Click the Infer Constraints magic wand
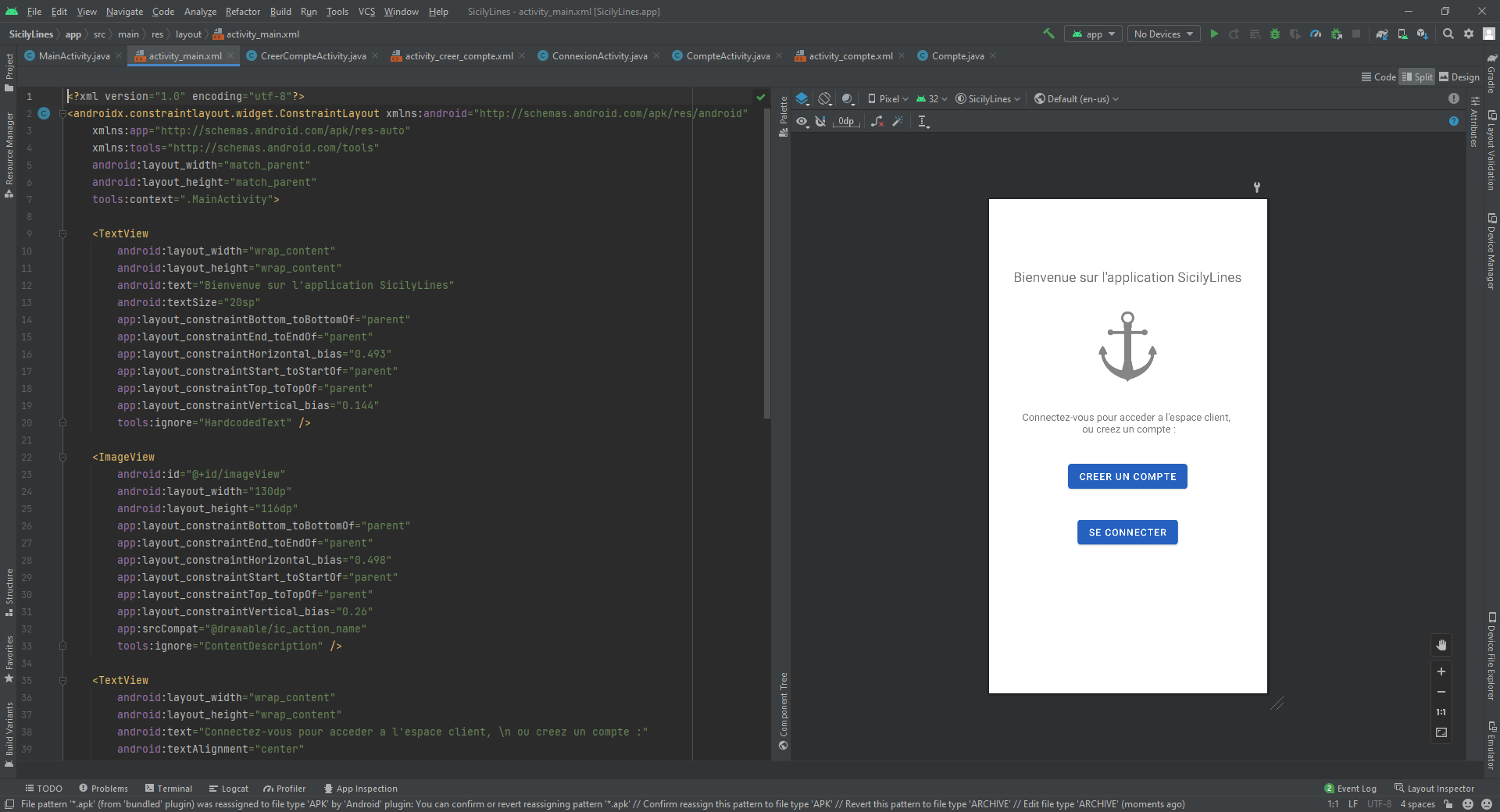 pyautogui.click(x=898, y=121)
